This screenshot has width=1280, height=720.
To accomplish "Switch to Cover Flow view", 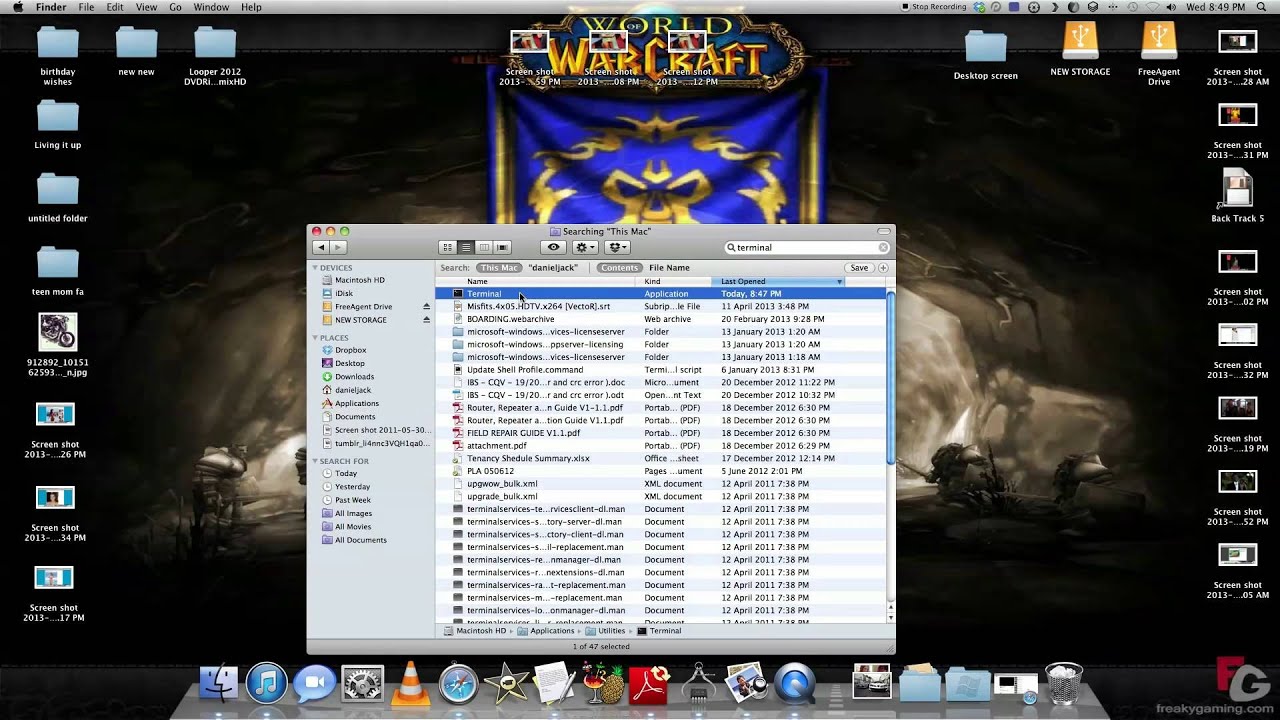I will [x=503, y=247].
